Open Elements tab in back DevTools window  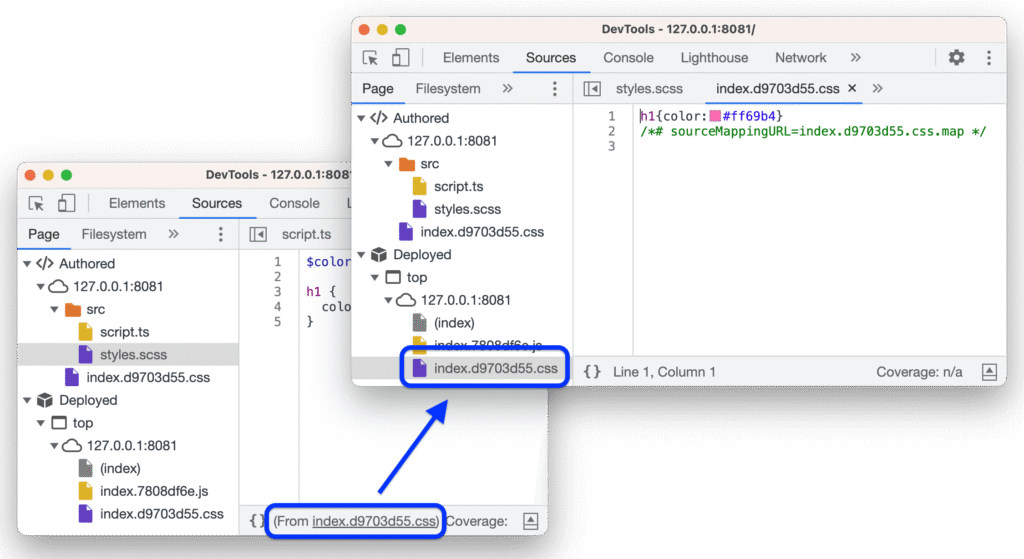[137, 203]
